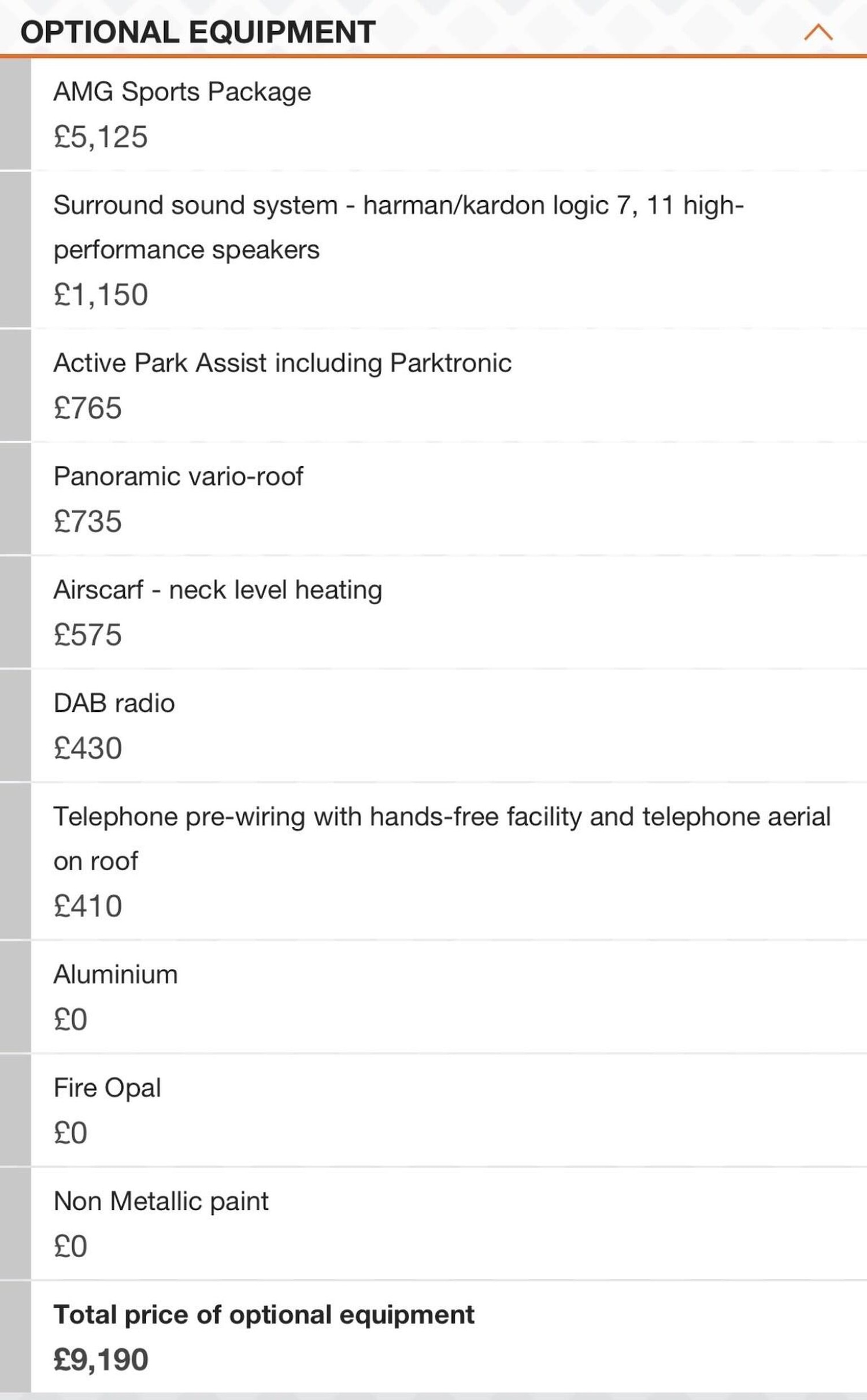Select the Fire Opal option
The image size is (867, 1400).
click(107, 1088)
